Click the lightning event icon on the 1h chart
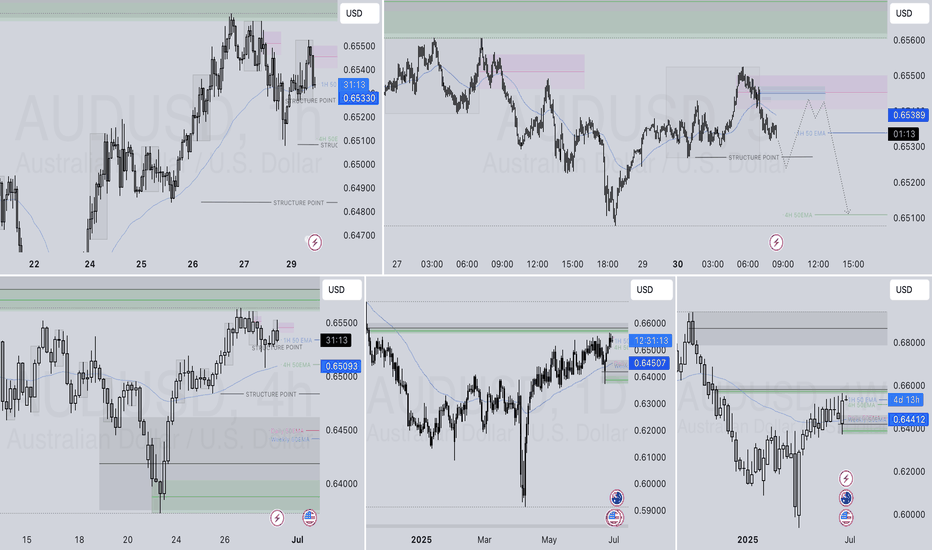Screen dimensions: 932x550 click(314, 242)
